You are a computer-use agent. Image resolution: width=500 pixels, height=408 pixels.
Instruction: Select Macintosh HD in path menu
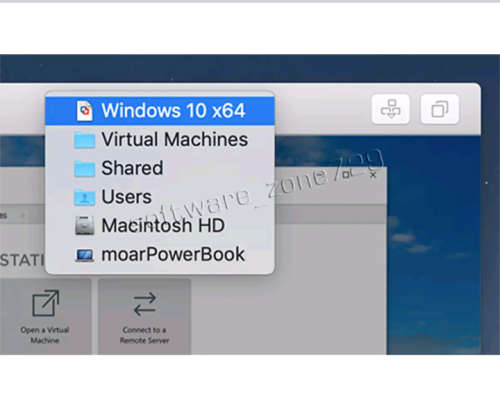tap(160, 225)
